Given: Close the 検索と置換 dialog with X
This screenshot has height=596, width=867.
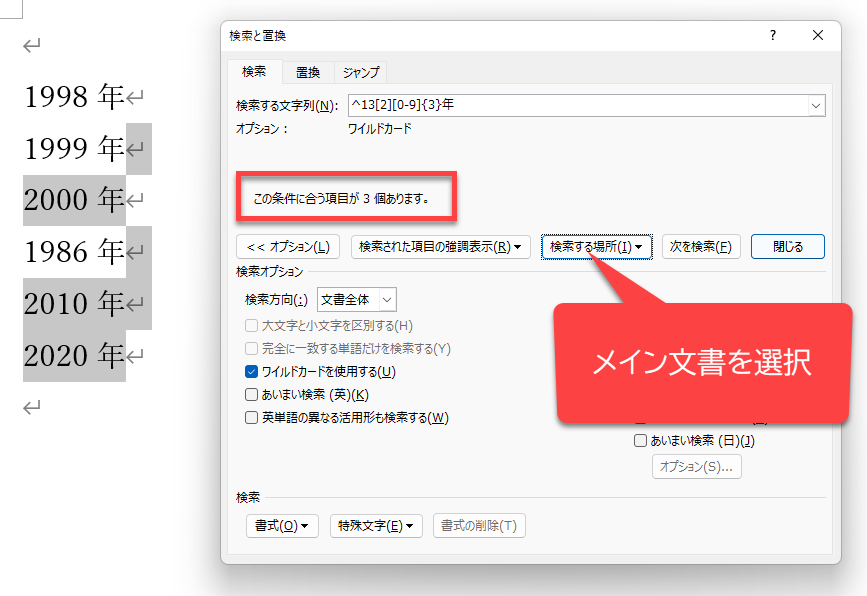Looking at the screenshot, I should (818, 35).
